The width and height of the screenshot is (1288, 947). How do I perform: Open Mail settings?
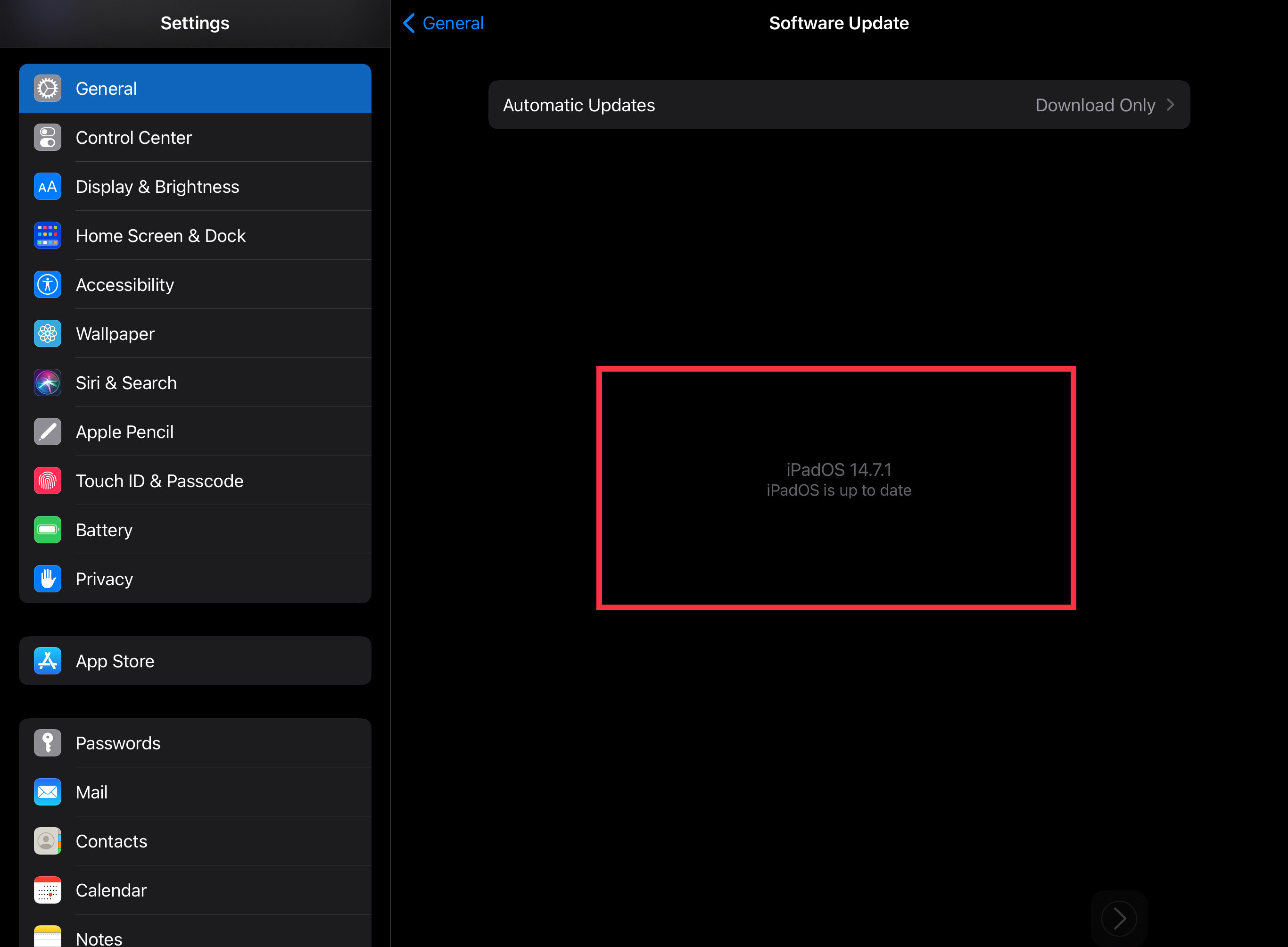tap(195, 792)
